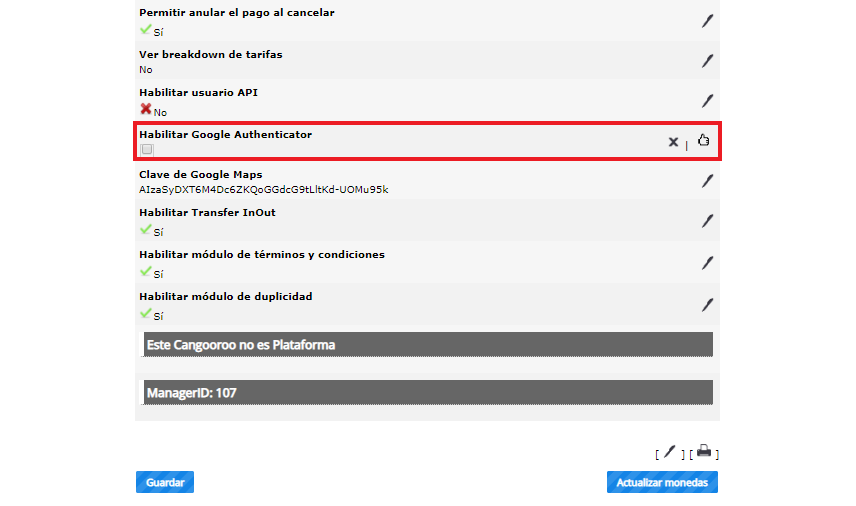Edit the Habilitar Transfer InOut setting
856x506 pixels.
[707, 221]
